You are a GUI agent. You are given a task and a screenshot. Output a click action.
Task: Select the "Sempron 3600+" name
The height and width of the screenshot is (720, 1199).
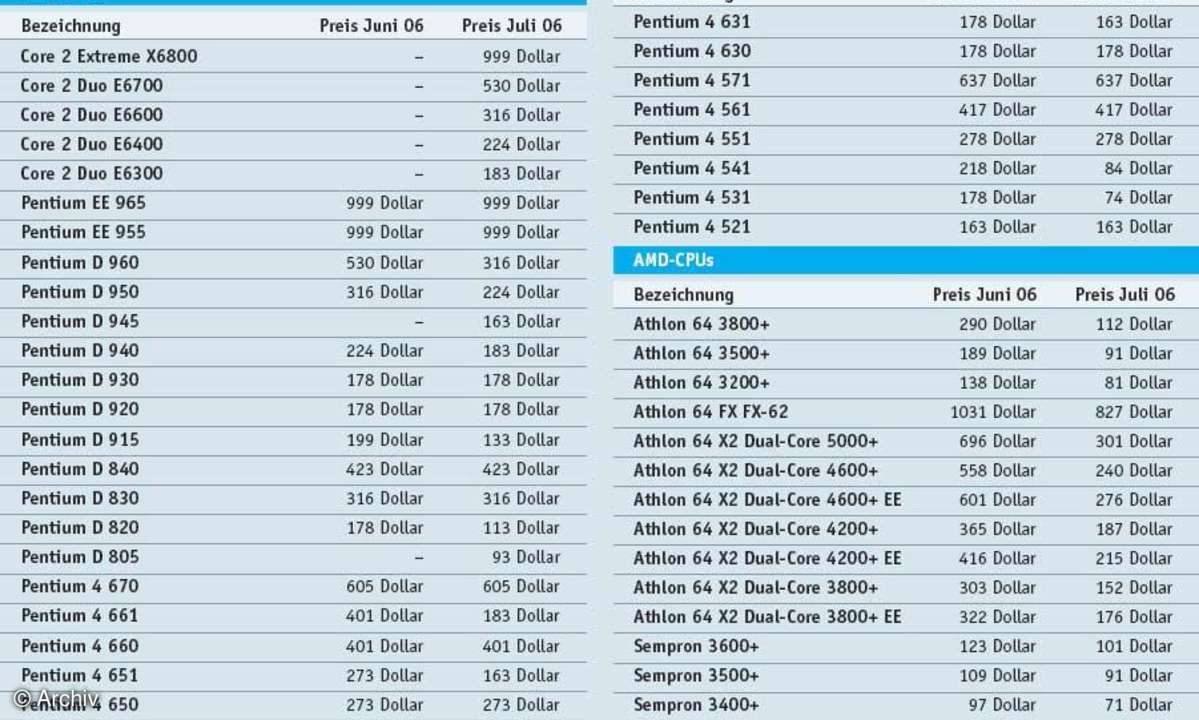(696, 647)
